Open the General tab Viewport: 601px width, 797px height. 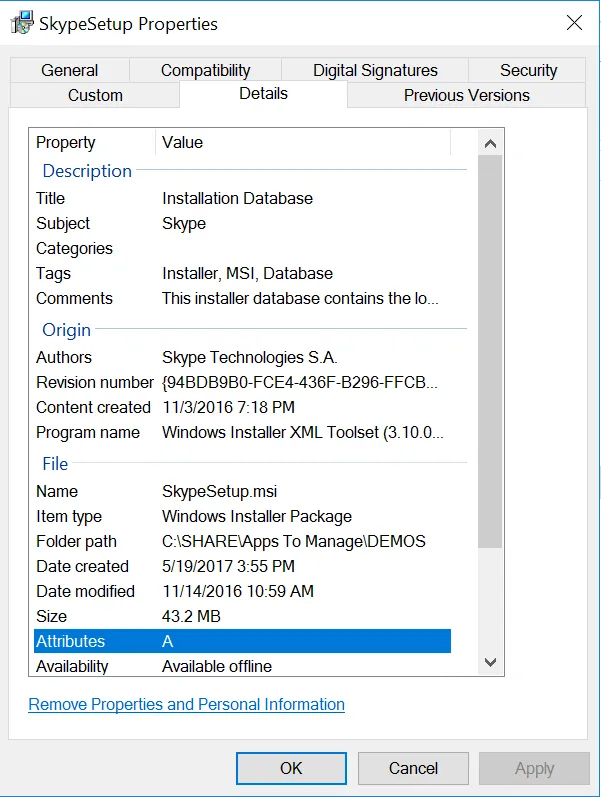70,70
